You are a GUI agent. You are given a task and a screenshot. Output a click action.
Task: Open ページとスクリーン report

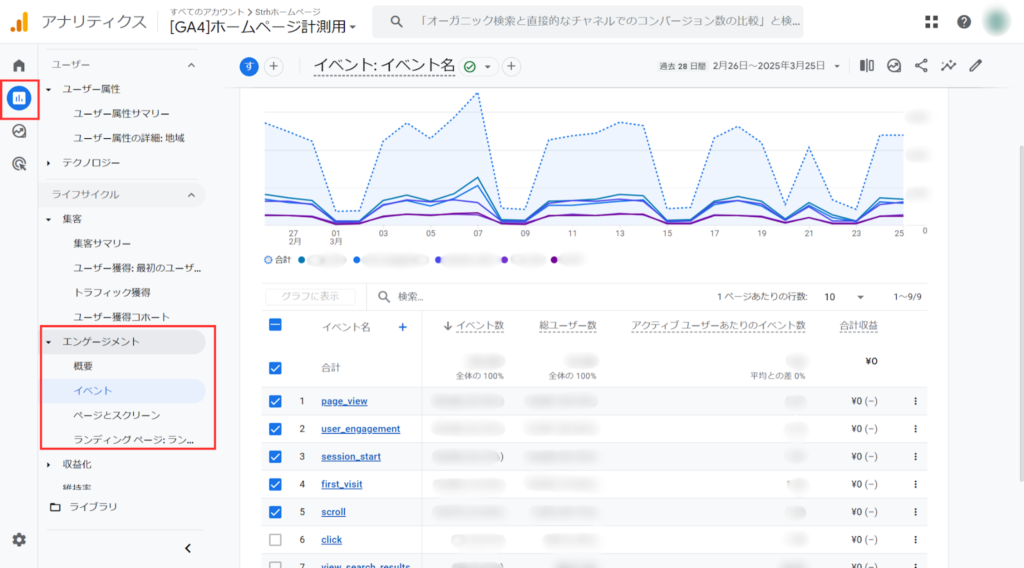click(x=117, y=415)
